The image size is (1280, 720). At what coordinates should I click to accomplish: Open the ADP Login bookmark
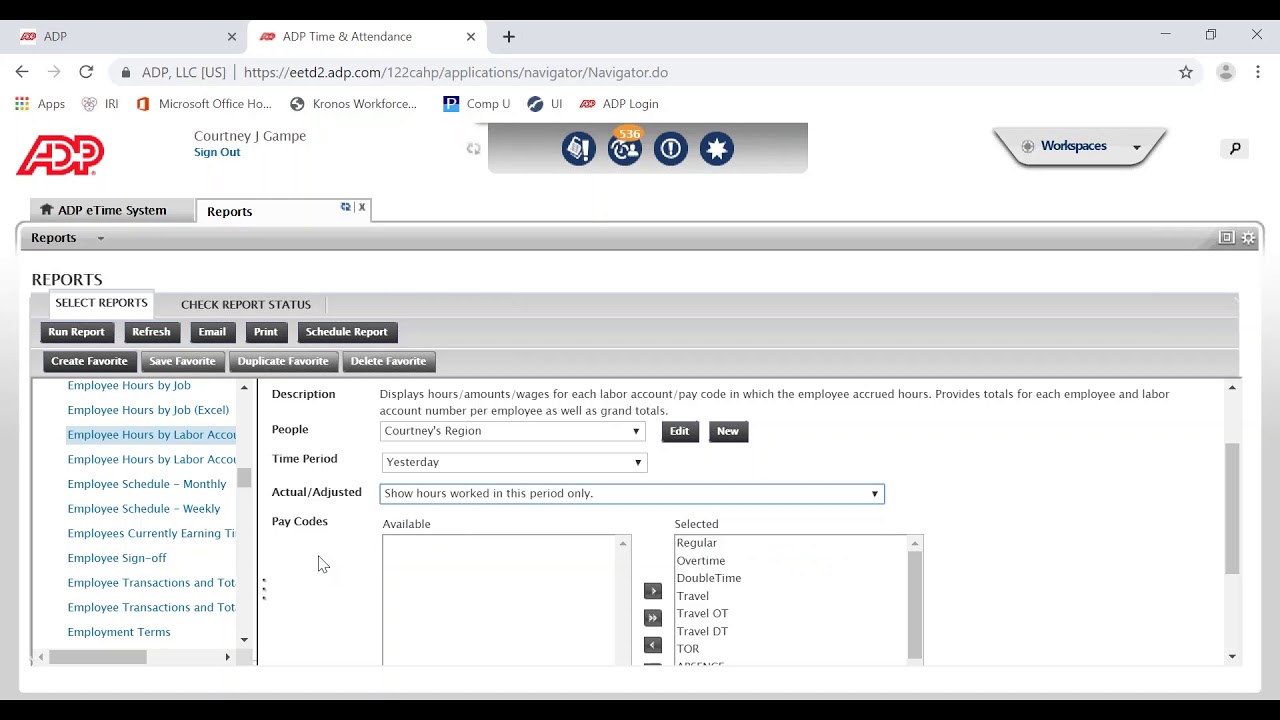click(619, 104)
